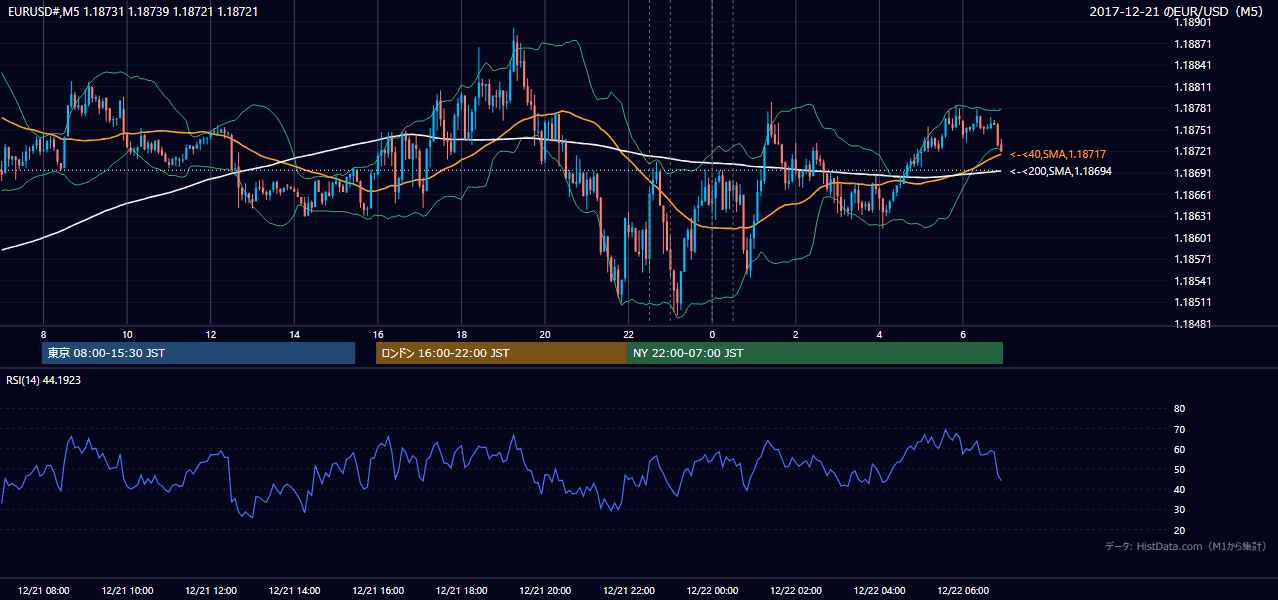Click the 12/21 08:00 bottom time label
Screen dimensions: 1278x600
pyautogui.click(x=43, y=591)
